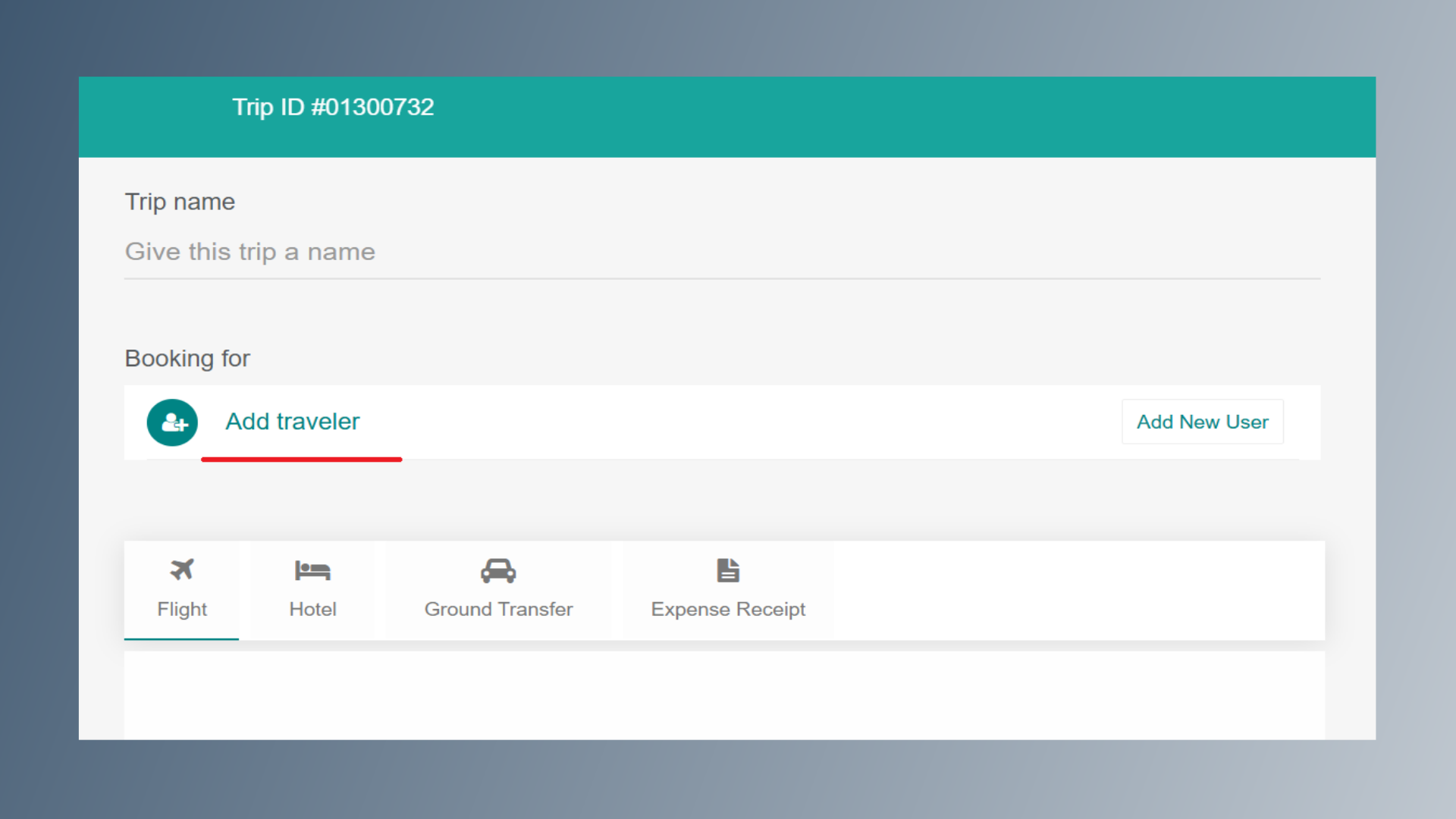Click the empty flight details panel
This screenshot has height=819, width=1456.
tap(724, 695)
